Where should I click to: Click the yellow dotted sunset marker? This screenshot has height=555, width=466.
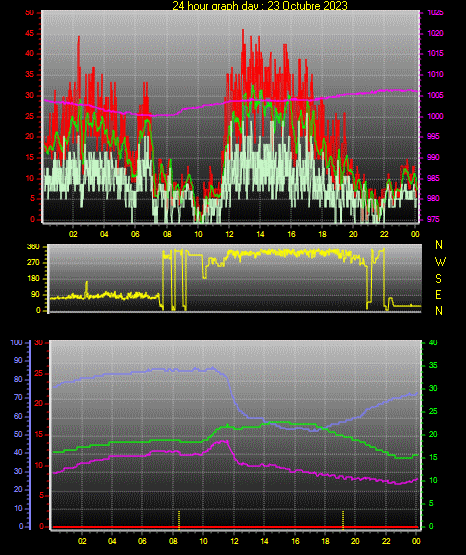coord(343,520)
